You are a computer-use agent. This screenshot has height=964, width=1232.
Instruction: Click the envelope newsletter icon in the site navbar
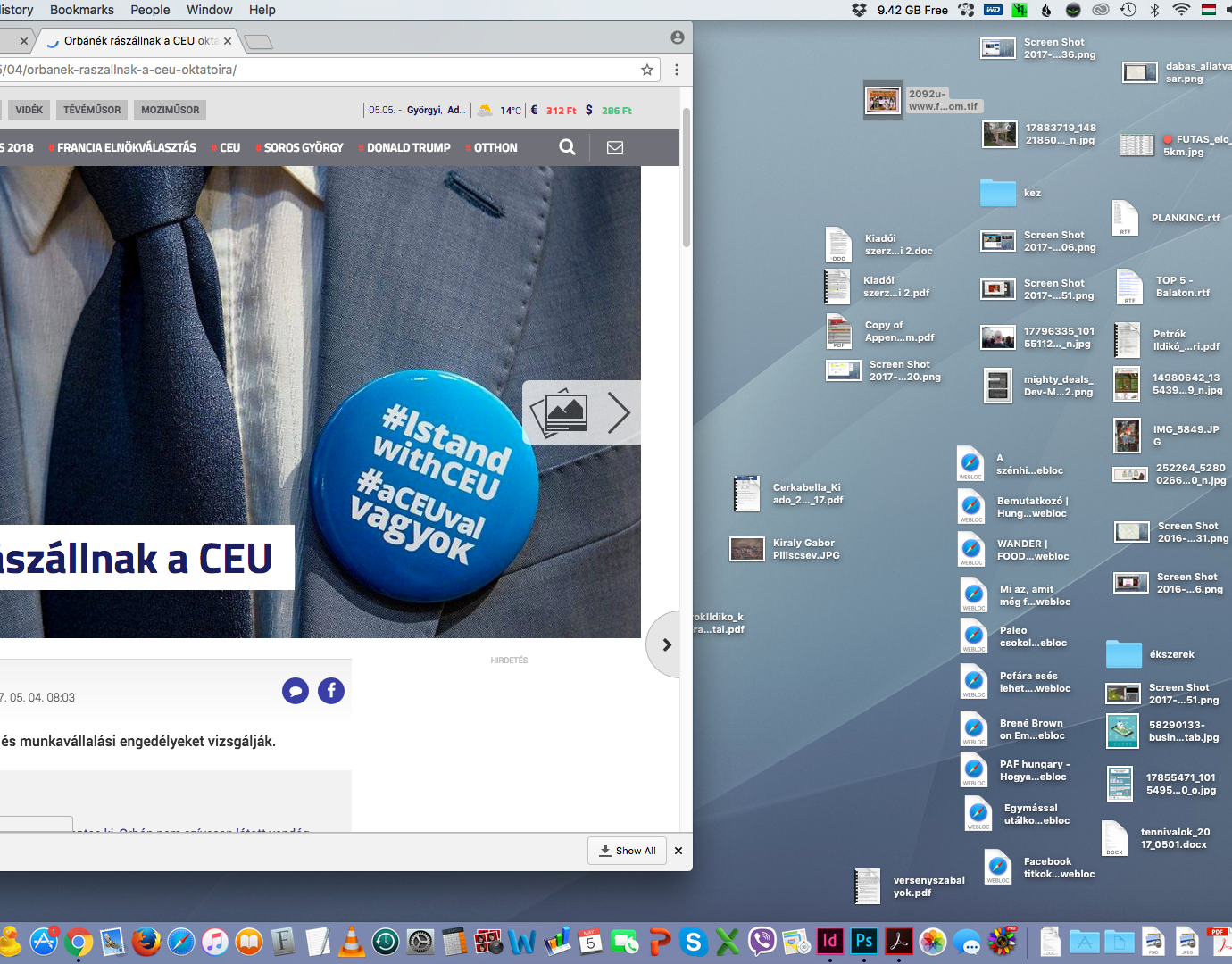tap(615, 147)
